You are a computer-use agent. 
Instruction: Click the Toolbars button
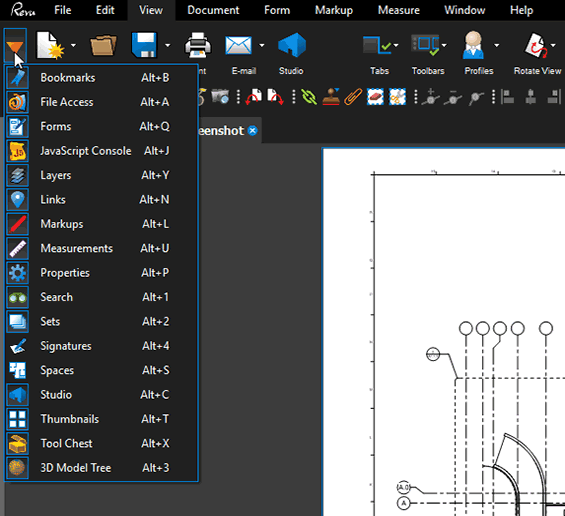coord(425,45)
